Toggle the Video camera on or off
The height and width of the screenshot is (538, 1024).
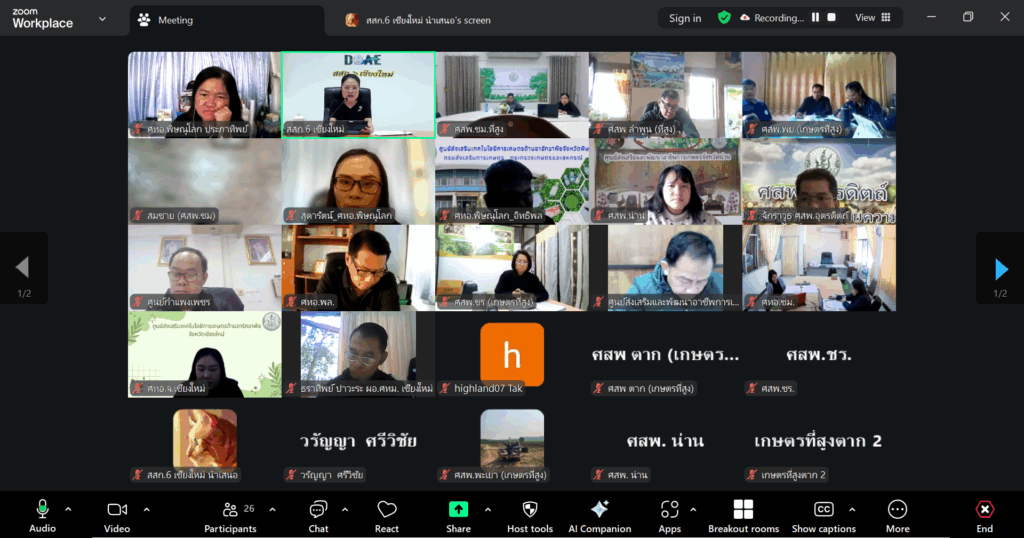click(x=117, y=514)
